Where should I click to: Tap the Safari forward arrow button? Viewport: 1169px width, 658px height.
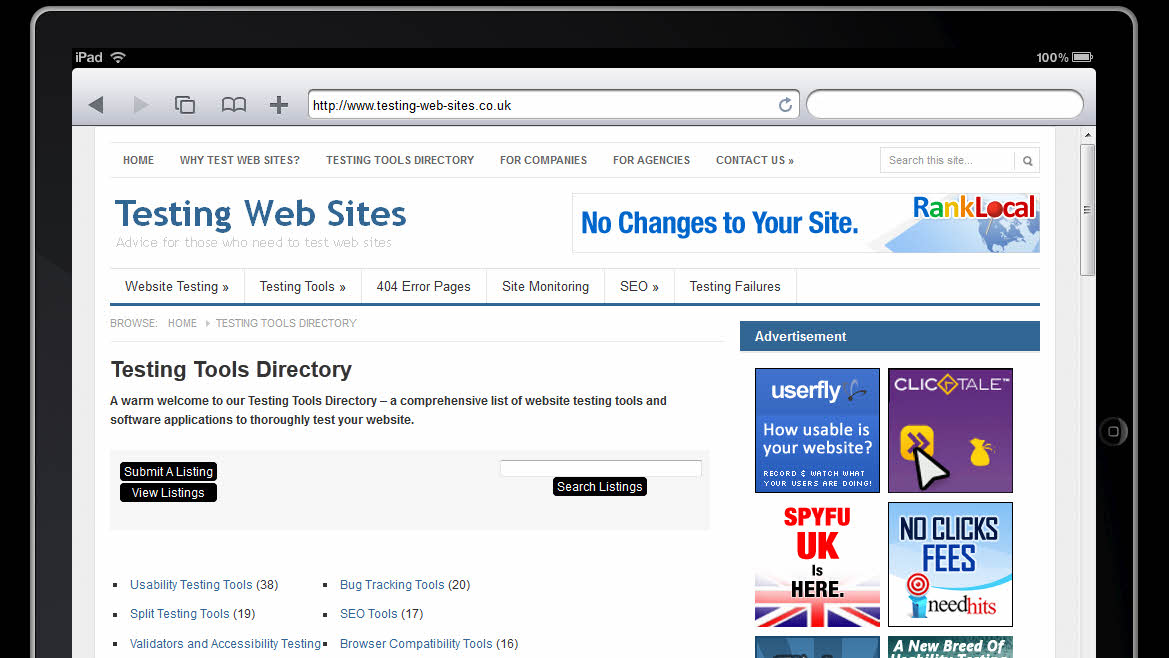(x=141, y=105)
